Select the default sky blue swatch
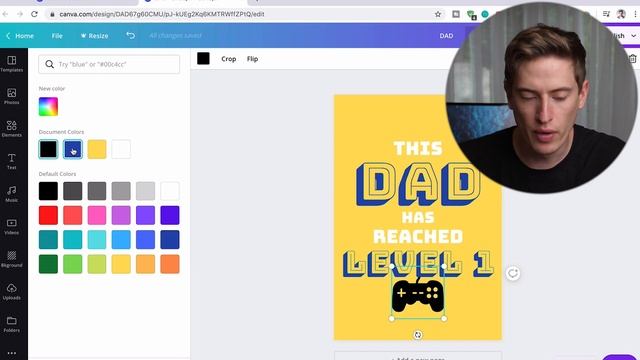The height and width of the screenshot is (360, 640). tap(121, 240)
